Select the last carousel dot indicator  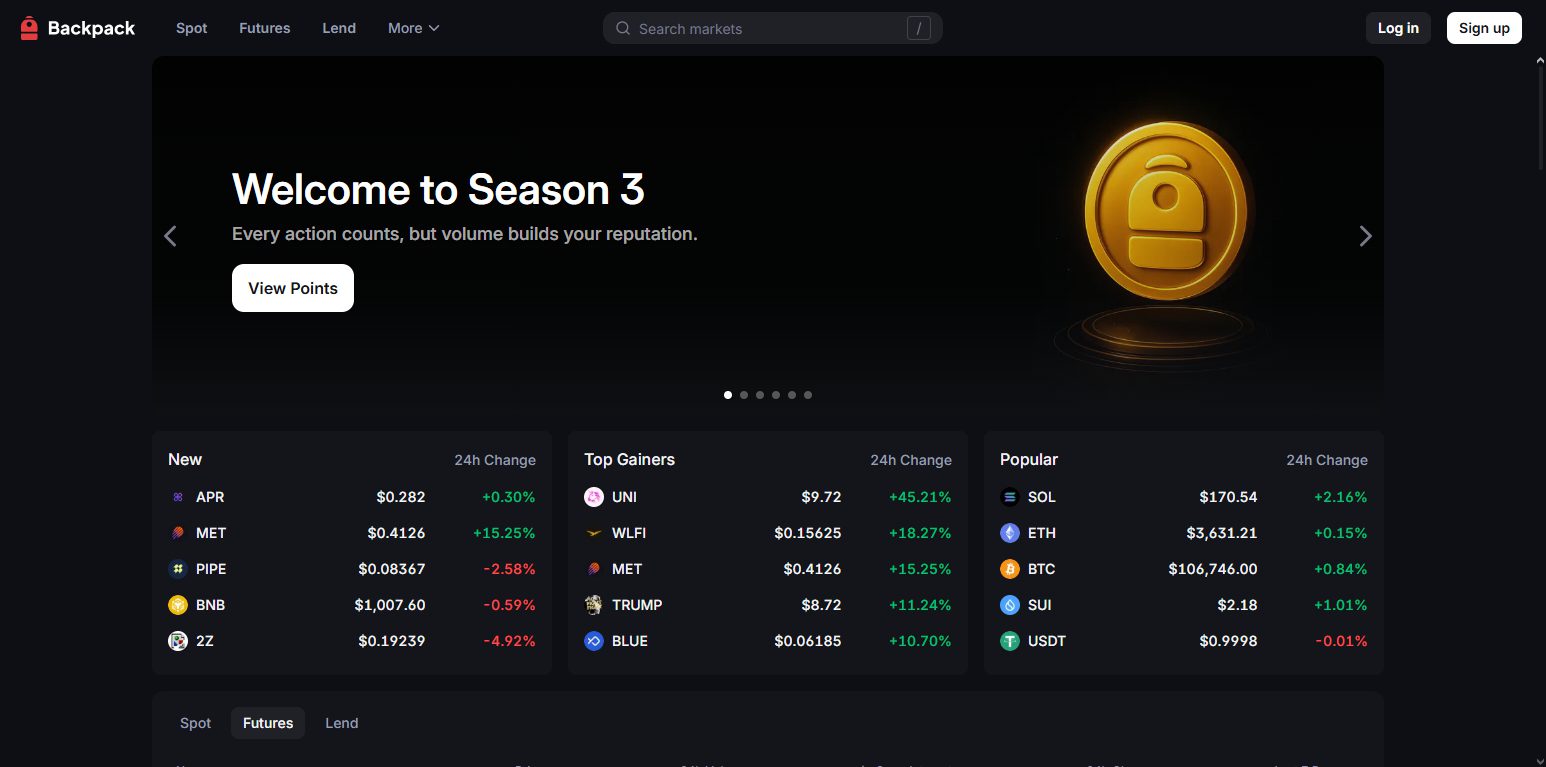point(808,395)
